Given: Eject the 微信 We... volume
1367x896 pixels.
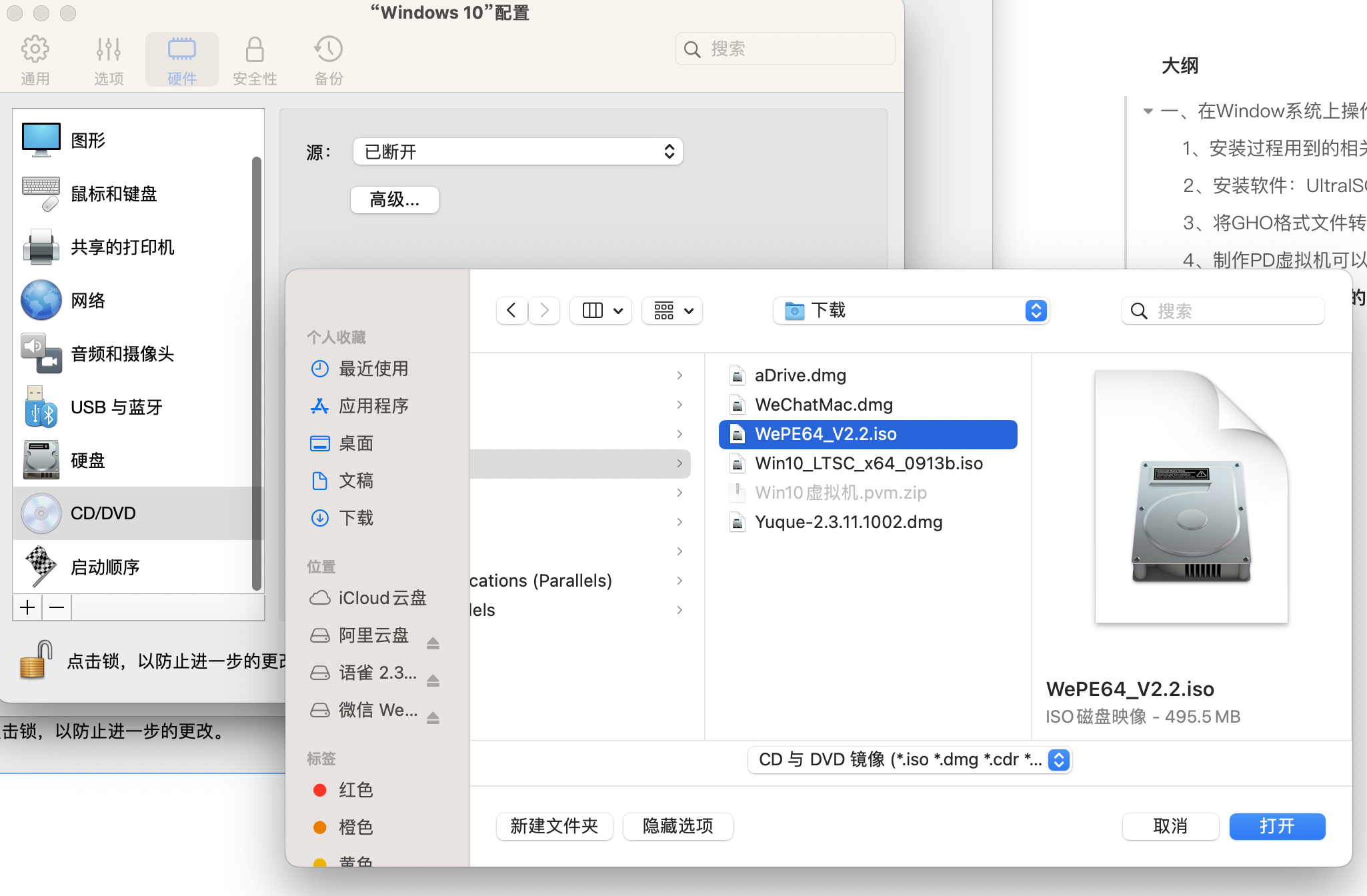Looking at the screenshot, I should [433, 717].
